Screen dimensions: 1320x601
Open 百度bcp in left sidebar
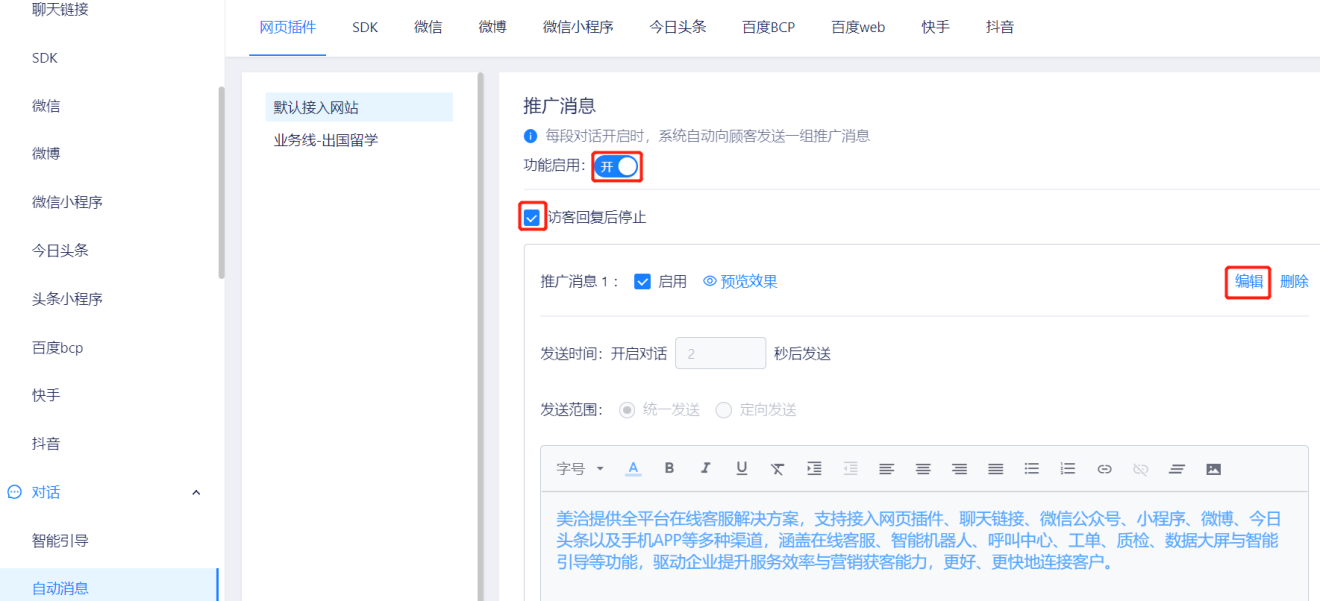pos(58,347)
